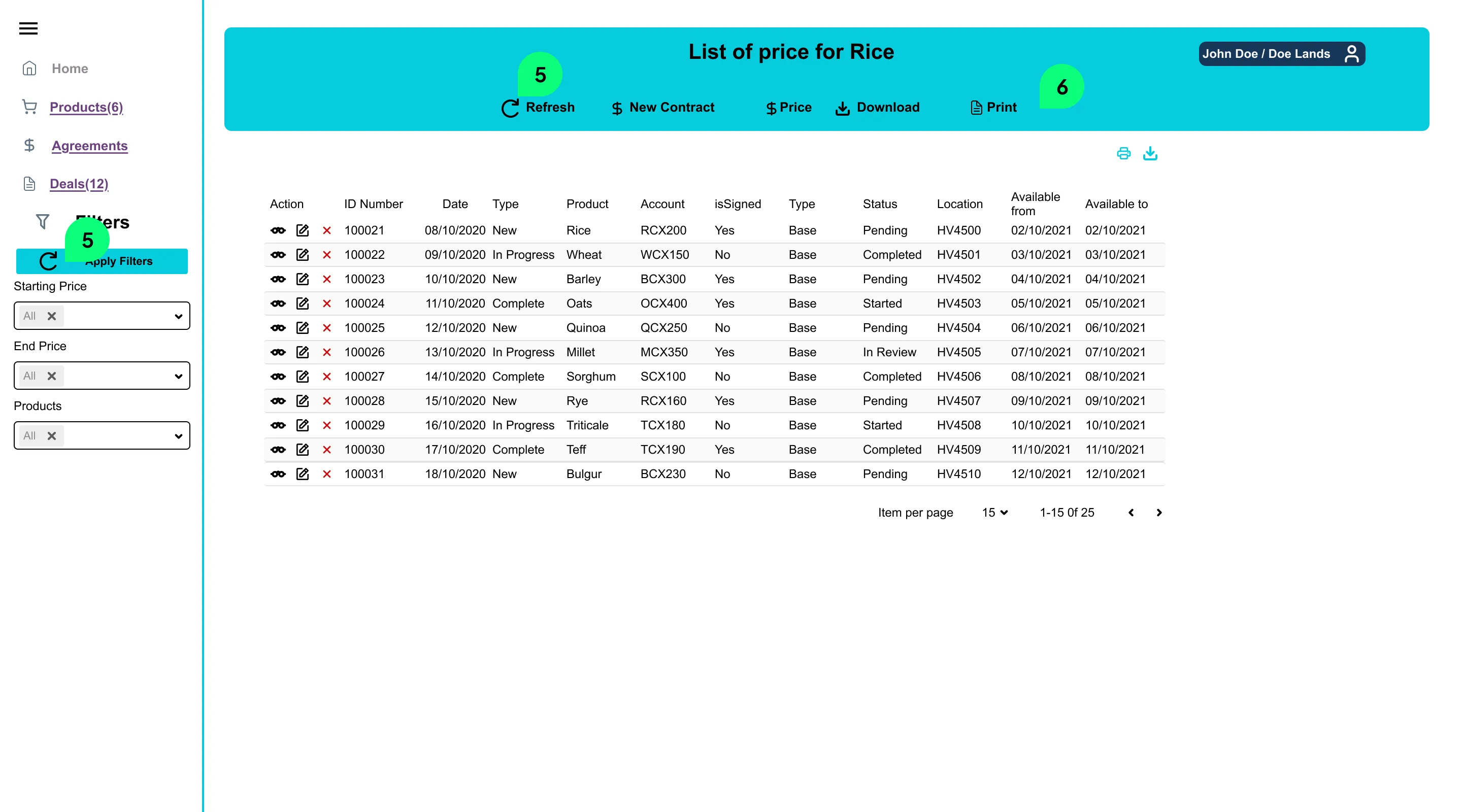The width and height of the screenshot is (1462, 812).
Task: Show record 100031 via eye icon
Action: 278,474
